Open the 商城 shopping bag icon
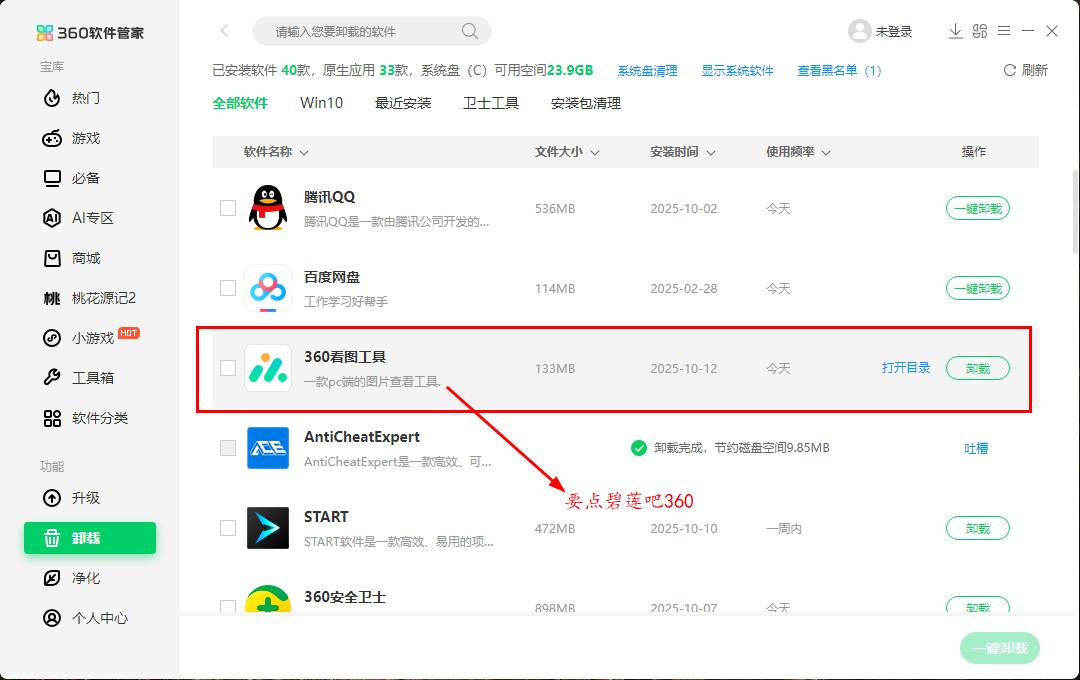Screen dimensions: 1080x680 [x=52, y=258]
